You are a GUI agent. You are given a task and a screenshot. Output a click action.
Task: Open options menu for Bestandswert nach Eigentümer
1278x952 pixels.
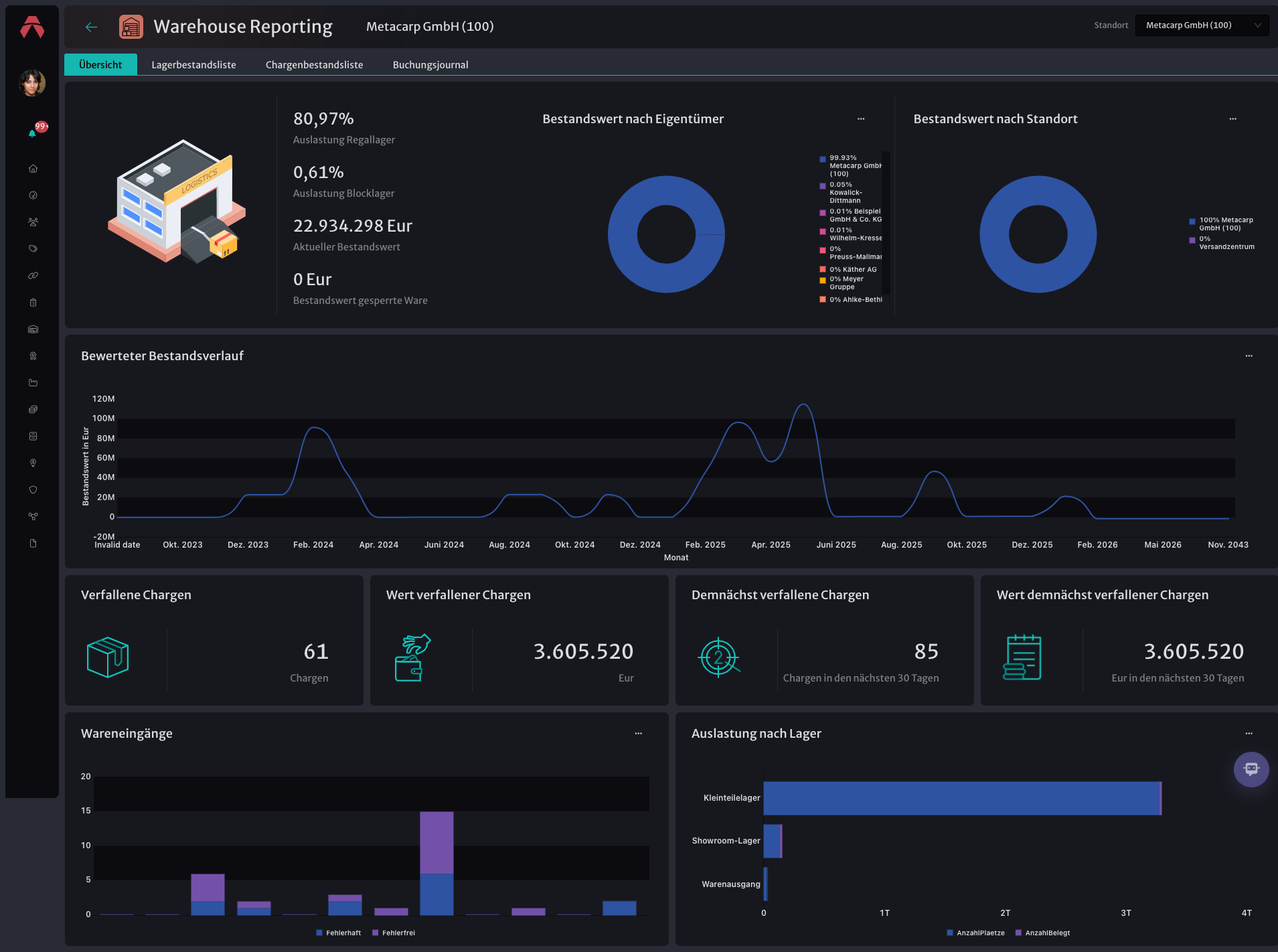[861, 119]
